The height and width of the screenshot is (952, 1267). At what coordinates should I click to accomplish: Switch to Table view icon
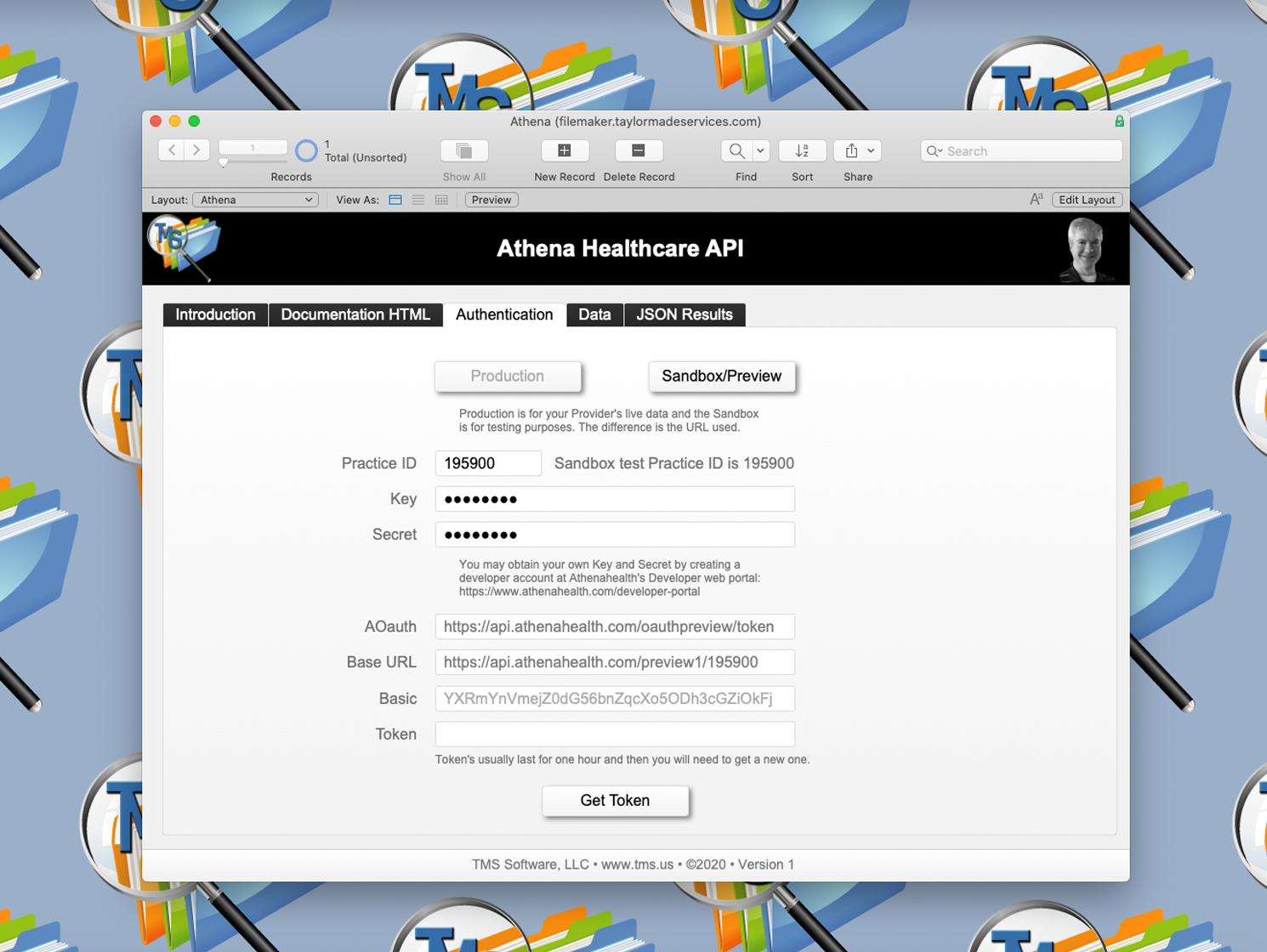click(x=441, y=200)
